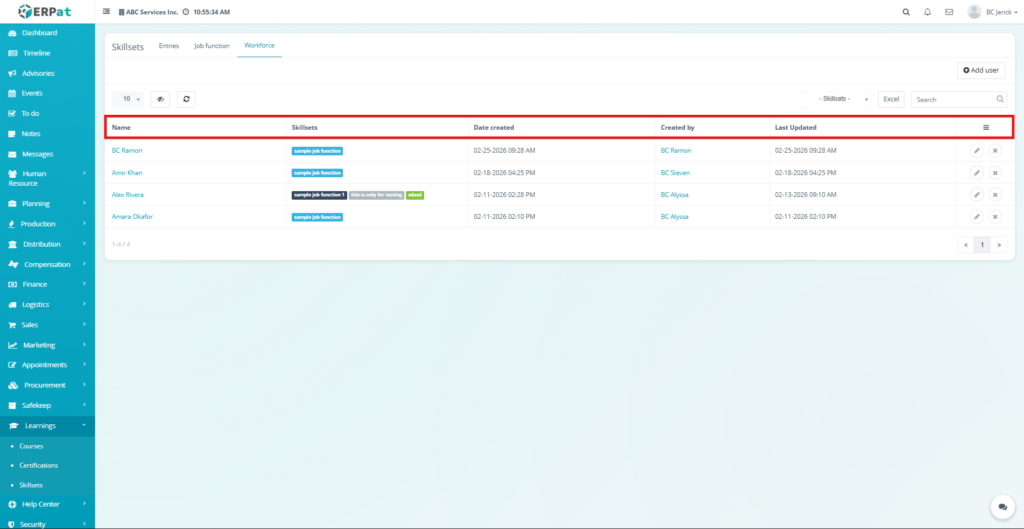This screenshot has width=1024, height=529.
Task: Open the table column menu icon
Action: (986, 128)
